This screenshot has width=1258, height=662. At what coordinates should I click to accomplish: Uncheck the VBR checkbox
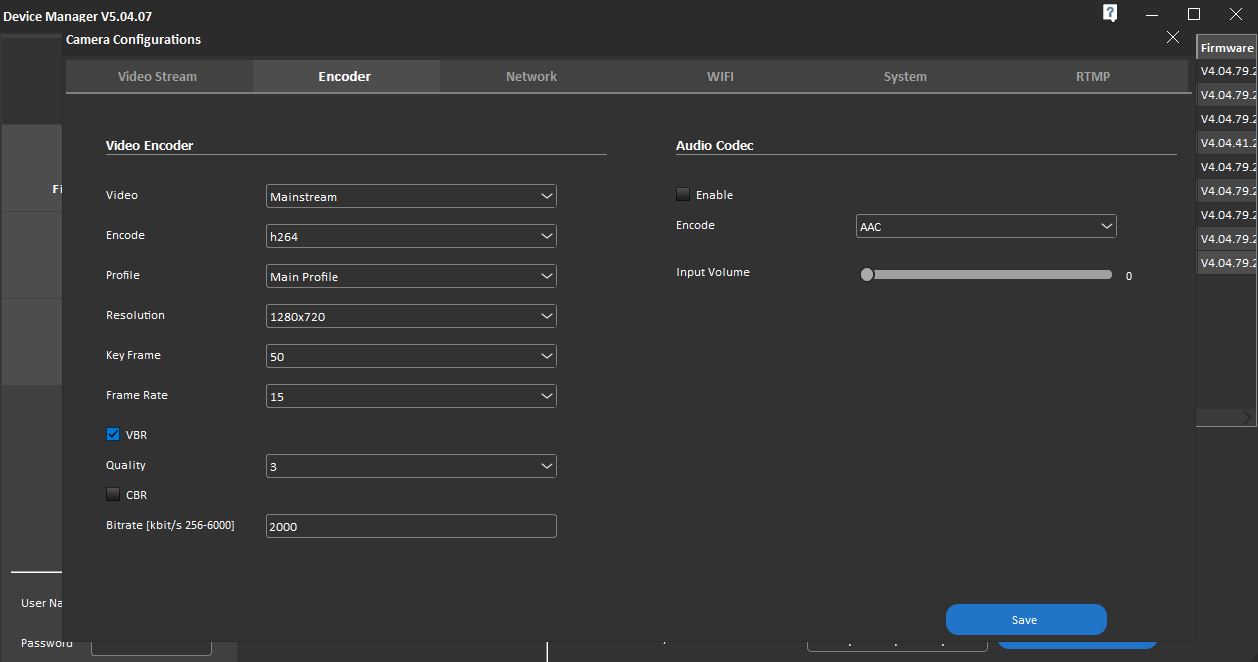tap(113, 434)
